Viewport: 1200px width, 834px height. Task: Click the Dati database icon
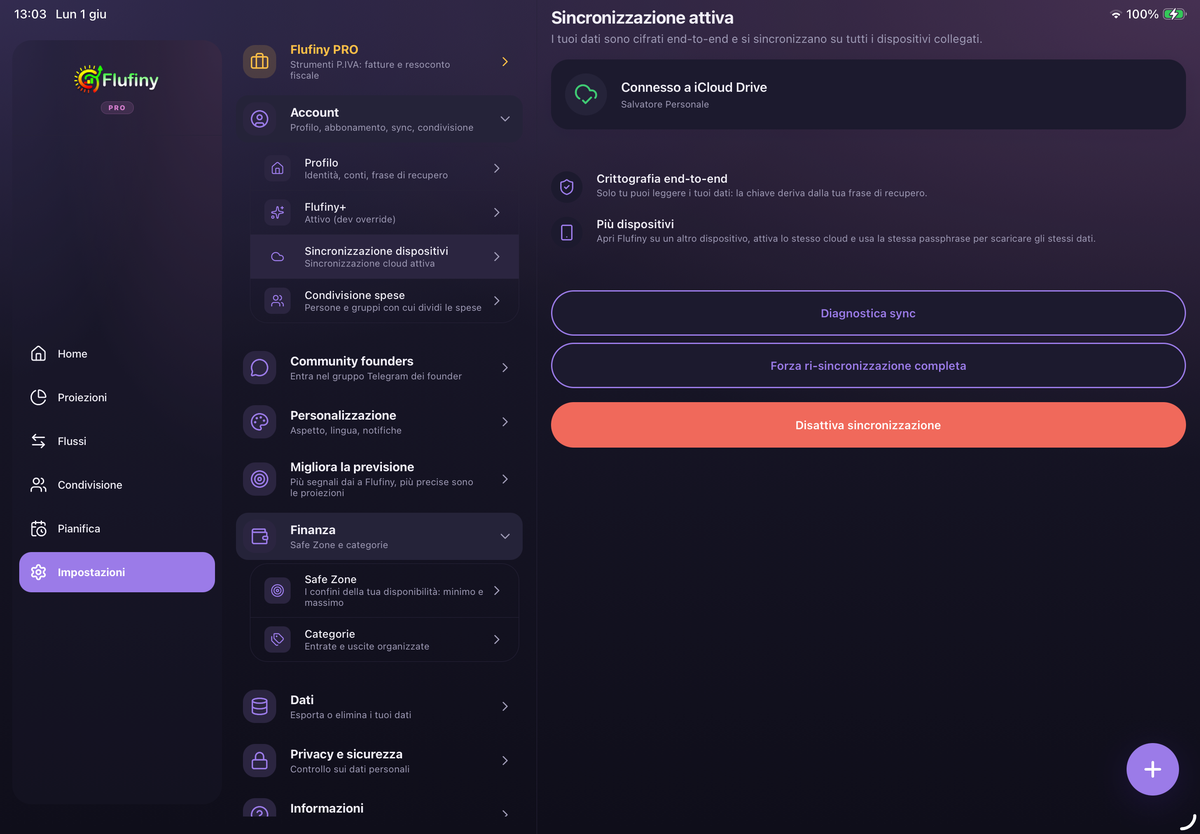tap(260, 706)
